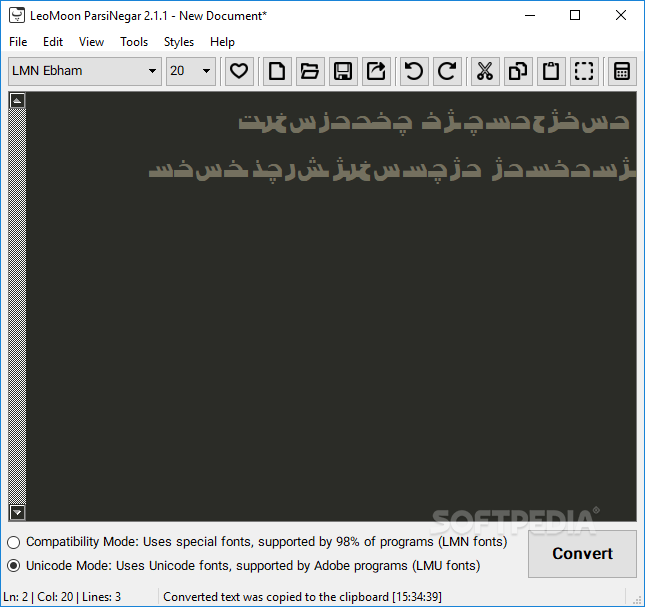Click scrollbar up arrow
The image size is (645, 607).
click(x=17, y=100)
